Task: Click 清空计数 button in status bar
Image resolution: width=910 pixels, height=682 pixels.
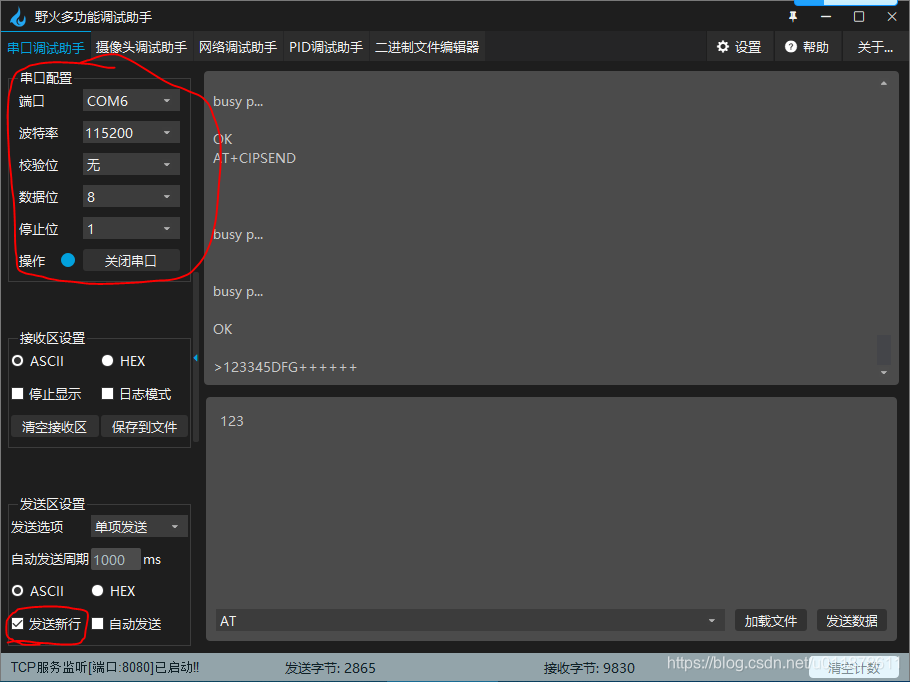Action: click(854, 668)
